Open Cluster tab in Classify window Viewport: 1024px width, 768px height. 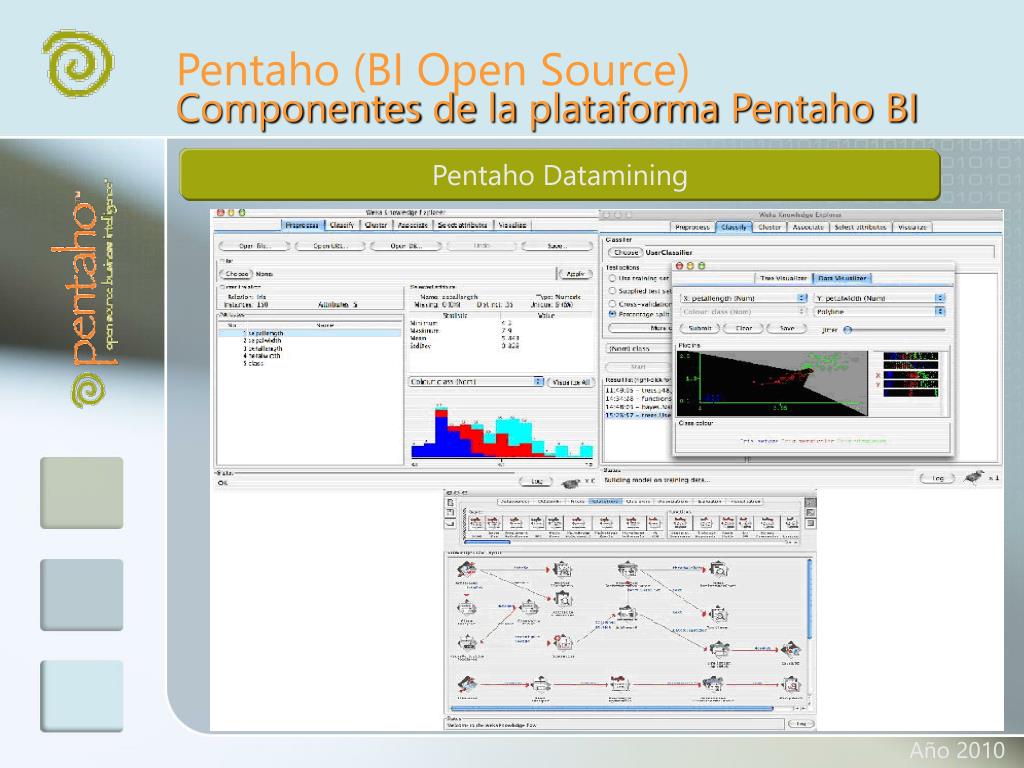tap(769, 227)
